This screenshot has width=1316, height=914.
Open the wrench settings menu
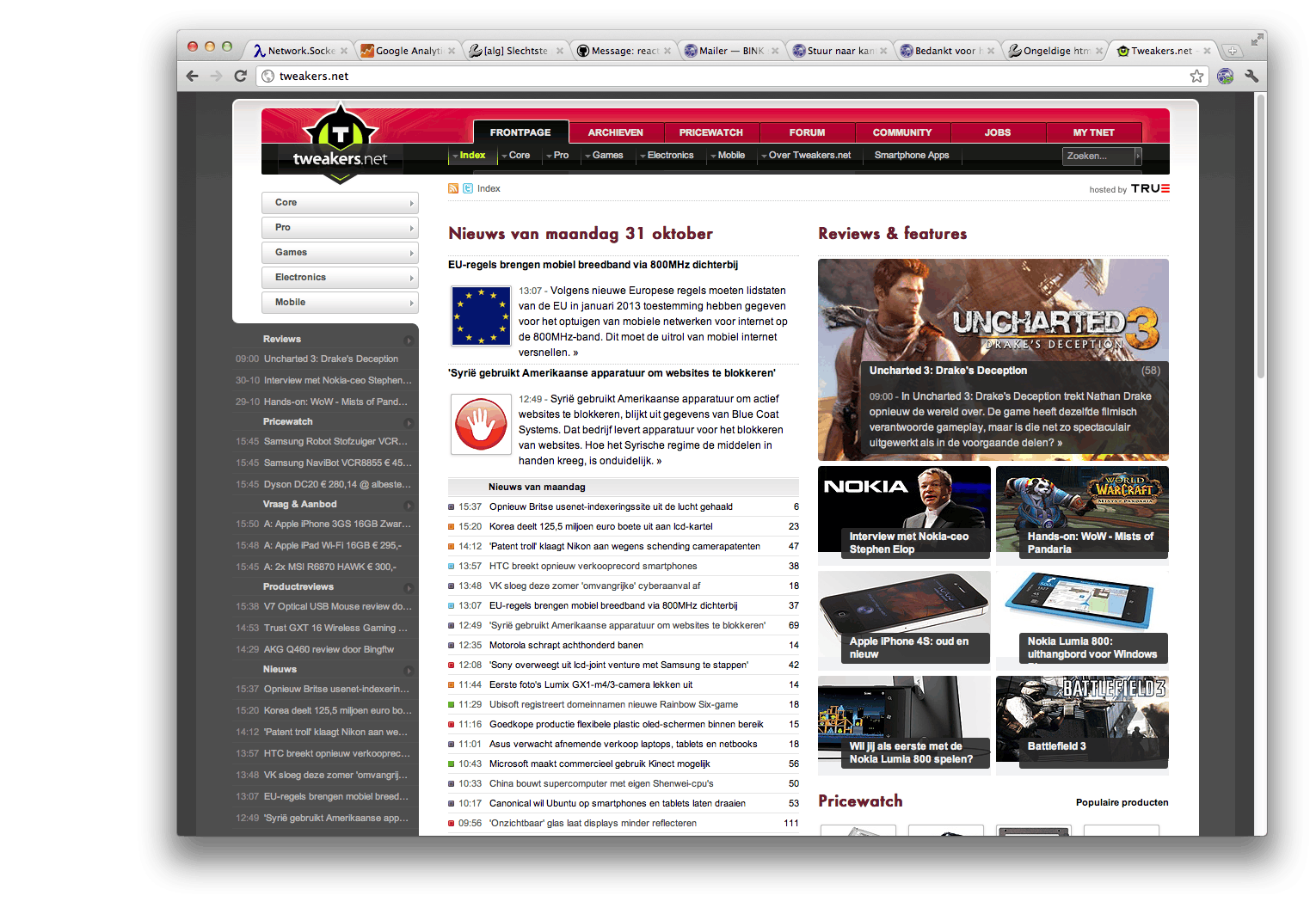pos(1251,76)
